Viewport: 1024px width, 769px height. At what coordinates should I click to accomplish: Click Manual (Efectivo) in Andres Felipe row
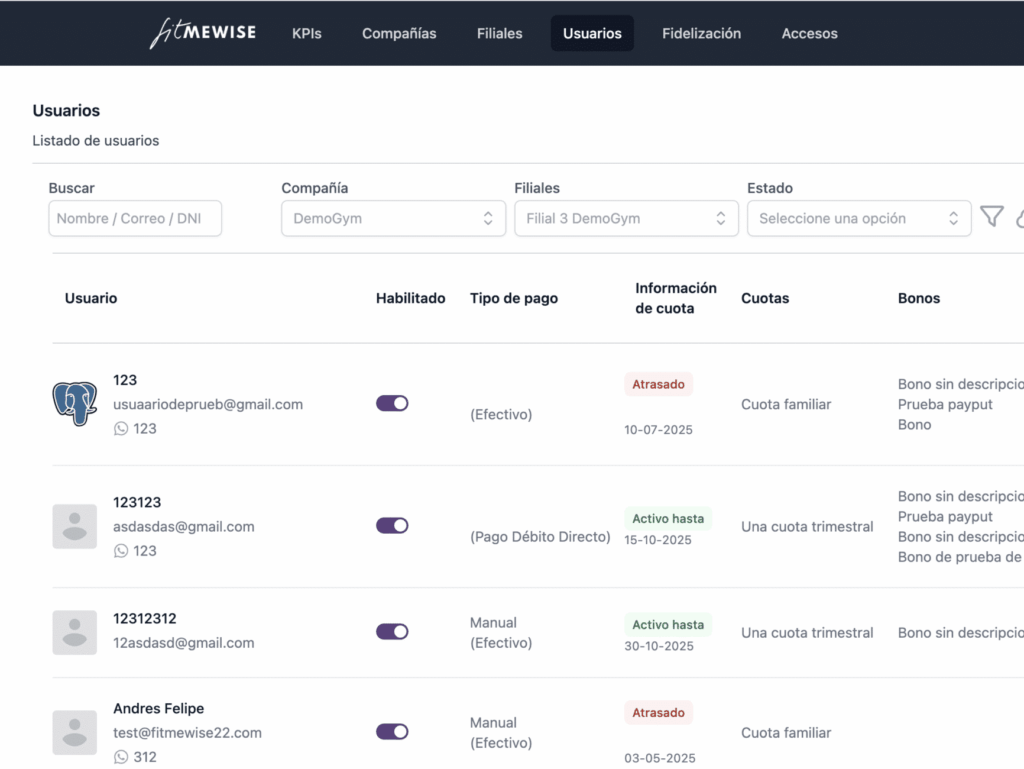pos(501,732)
